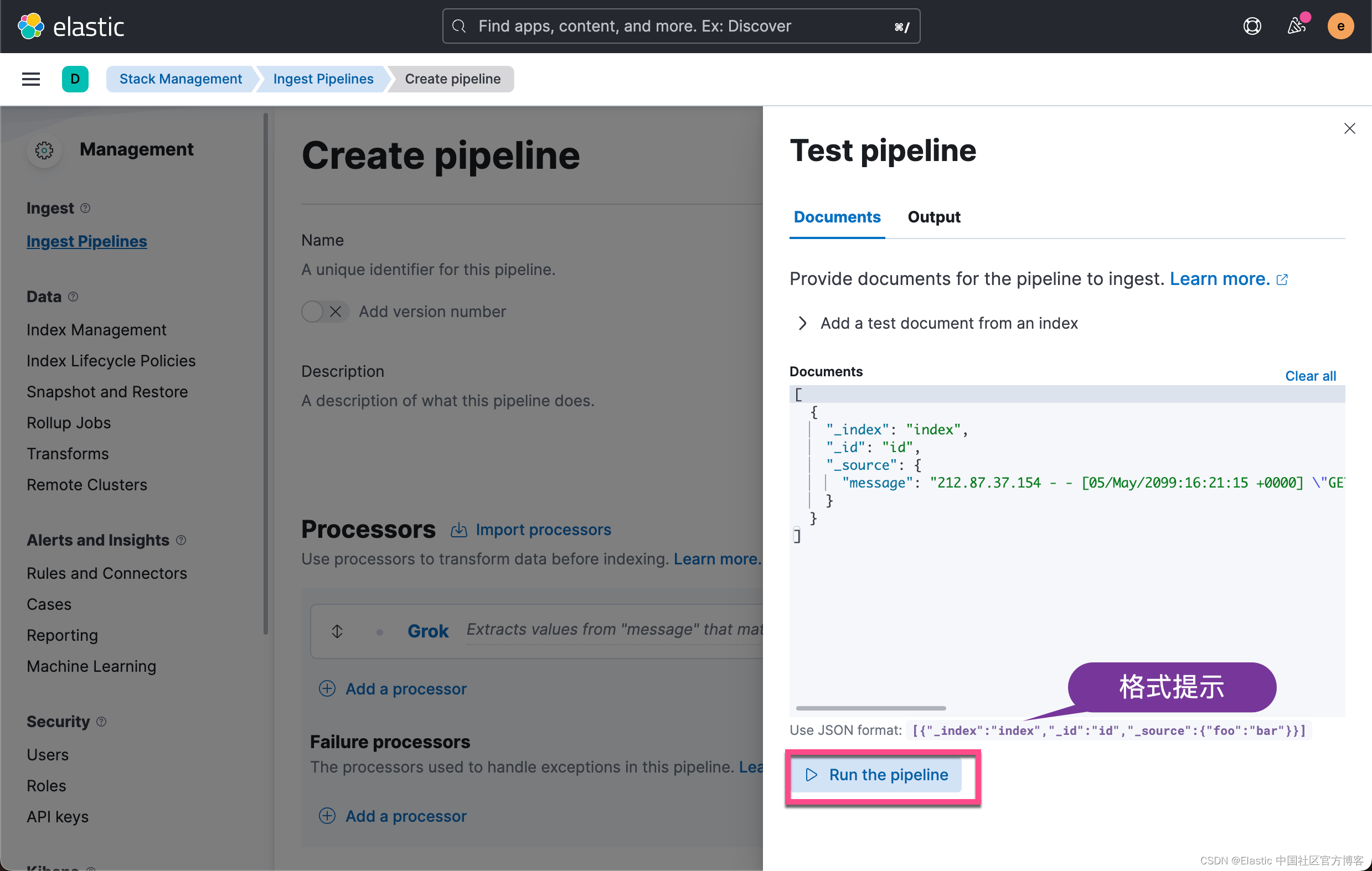Click the Management gear icon
Screen dimensions: 1372x871
coord(44,150)
